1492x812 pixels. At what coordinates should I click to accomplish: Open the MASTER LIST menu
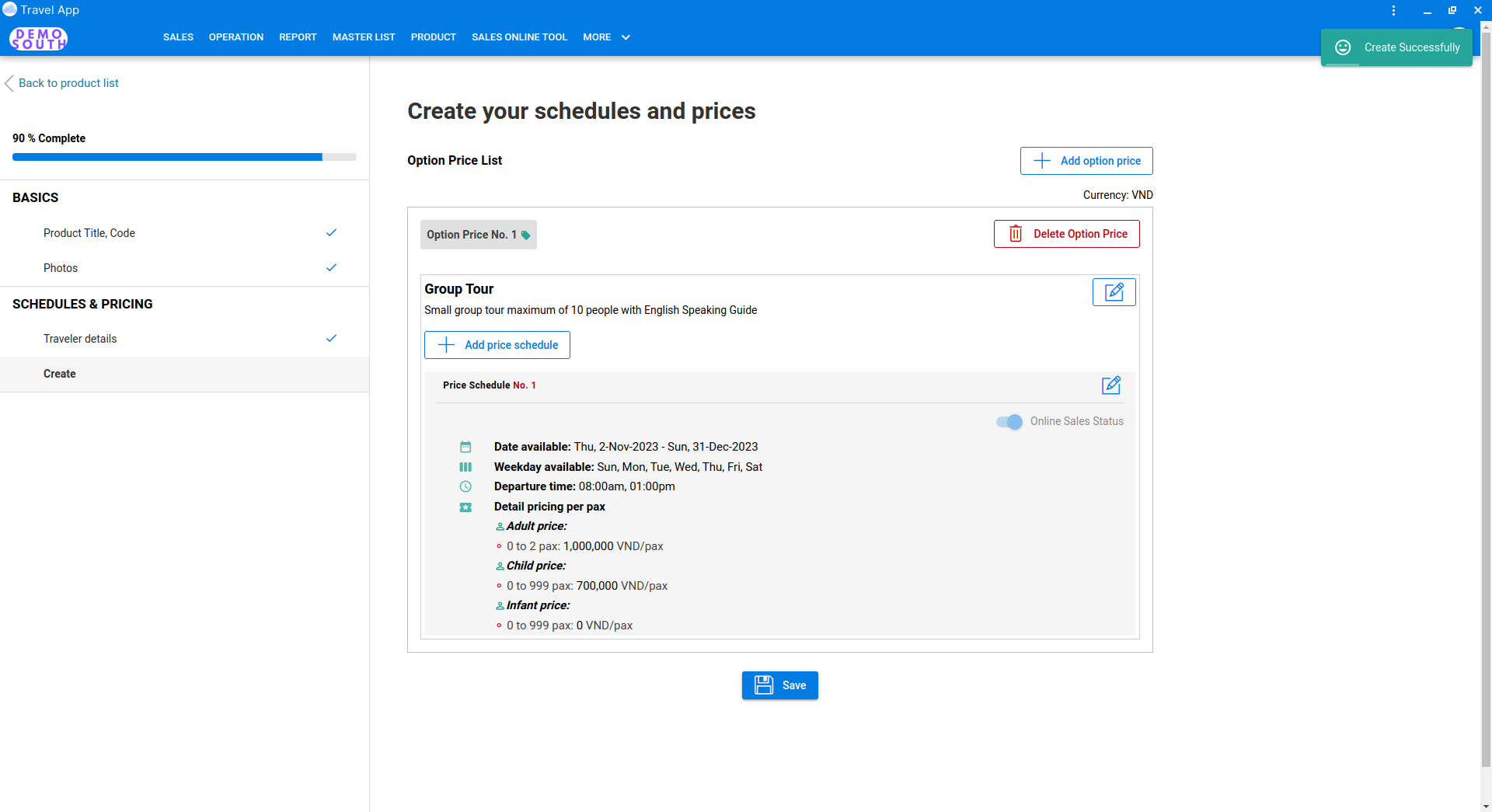coord(364,37)
